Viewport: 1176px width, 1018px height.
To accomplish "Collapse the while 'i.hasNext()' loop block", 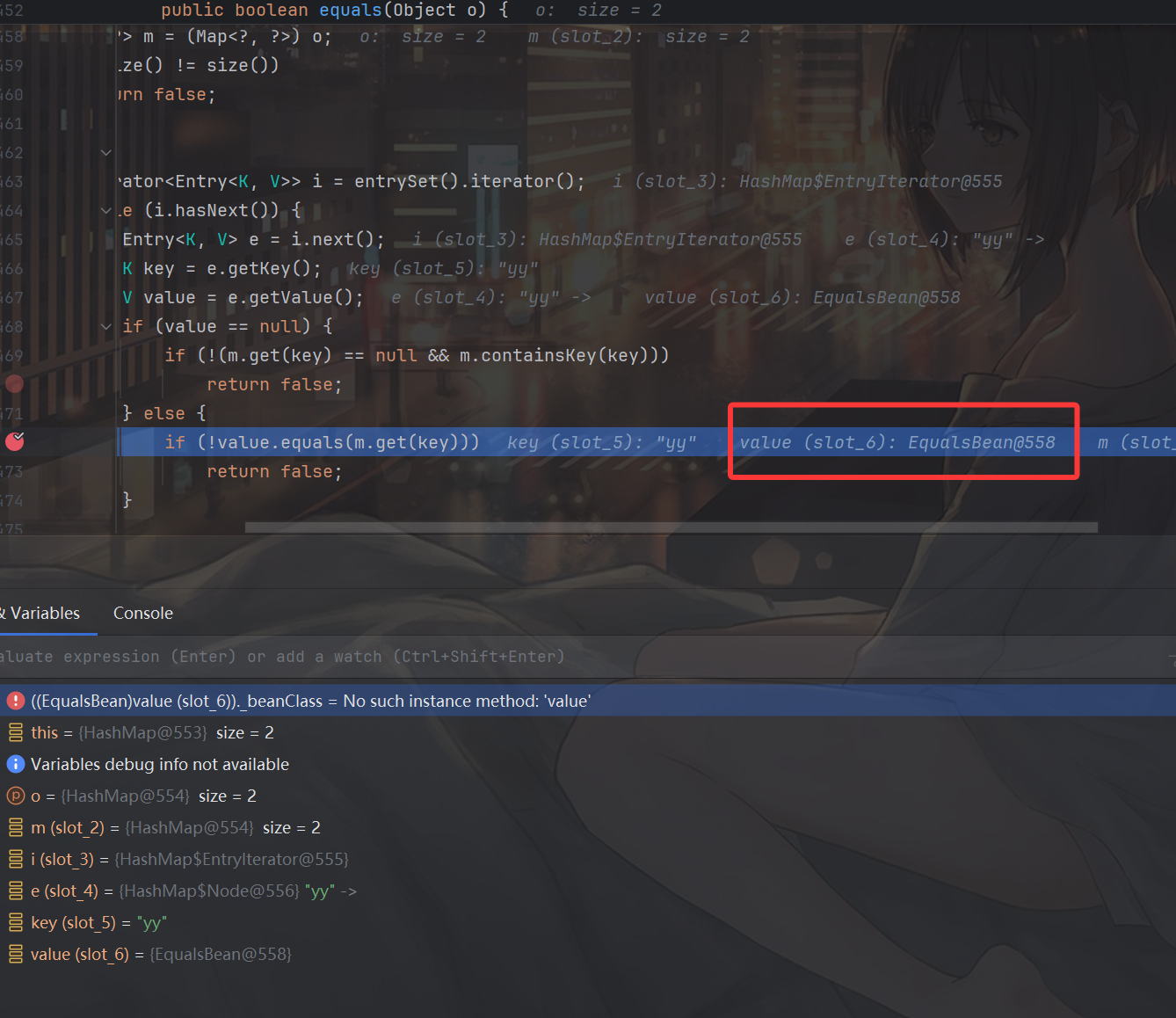I will point(106,210).
